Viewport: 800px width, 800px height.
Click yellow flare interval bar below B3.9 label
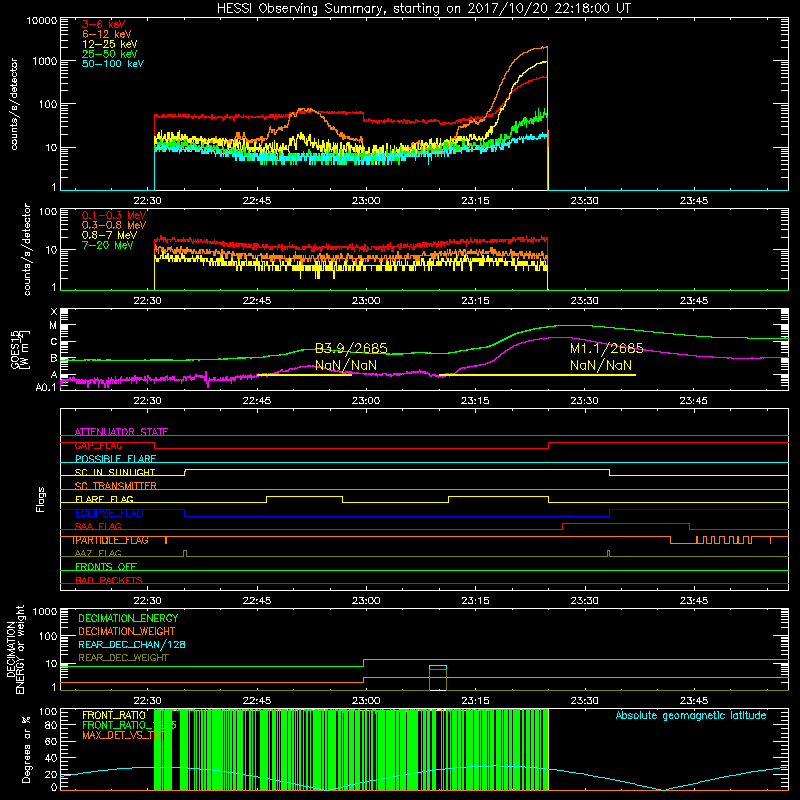pos(304,375)
